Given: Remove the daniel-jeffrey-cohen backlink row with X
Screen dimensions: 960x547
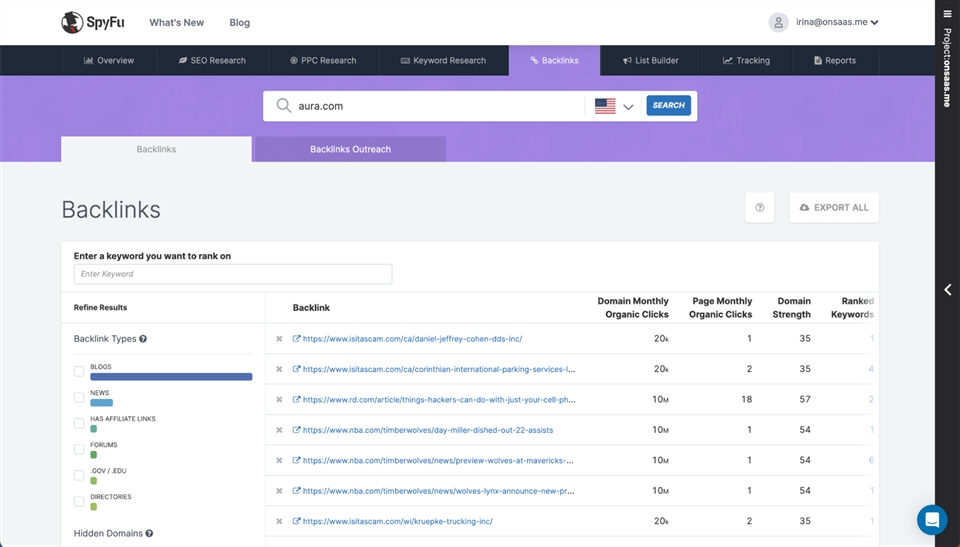Looking at the screenshot, I should (280, 339).
